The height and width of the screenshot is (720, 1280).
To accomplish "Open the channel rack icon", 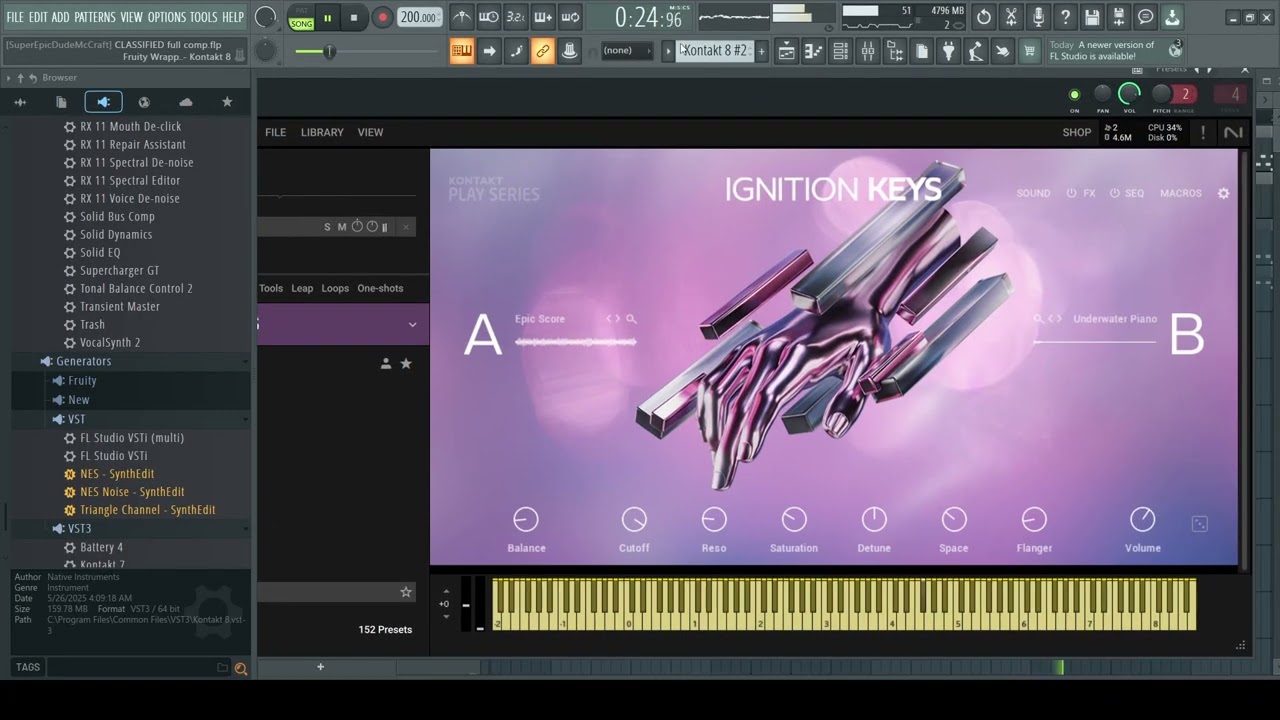I will tap(840, 52).
